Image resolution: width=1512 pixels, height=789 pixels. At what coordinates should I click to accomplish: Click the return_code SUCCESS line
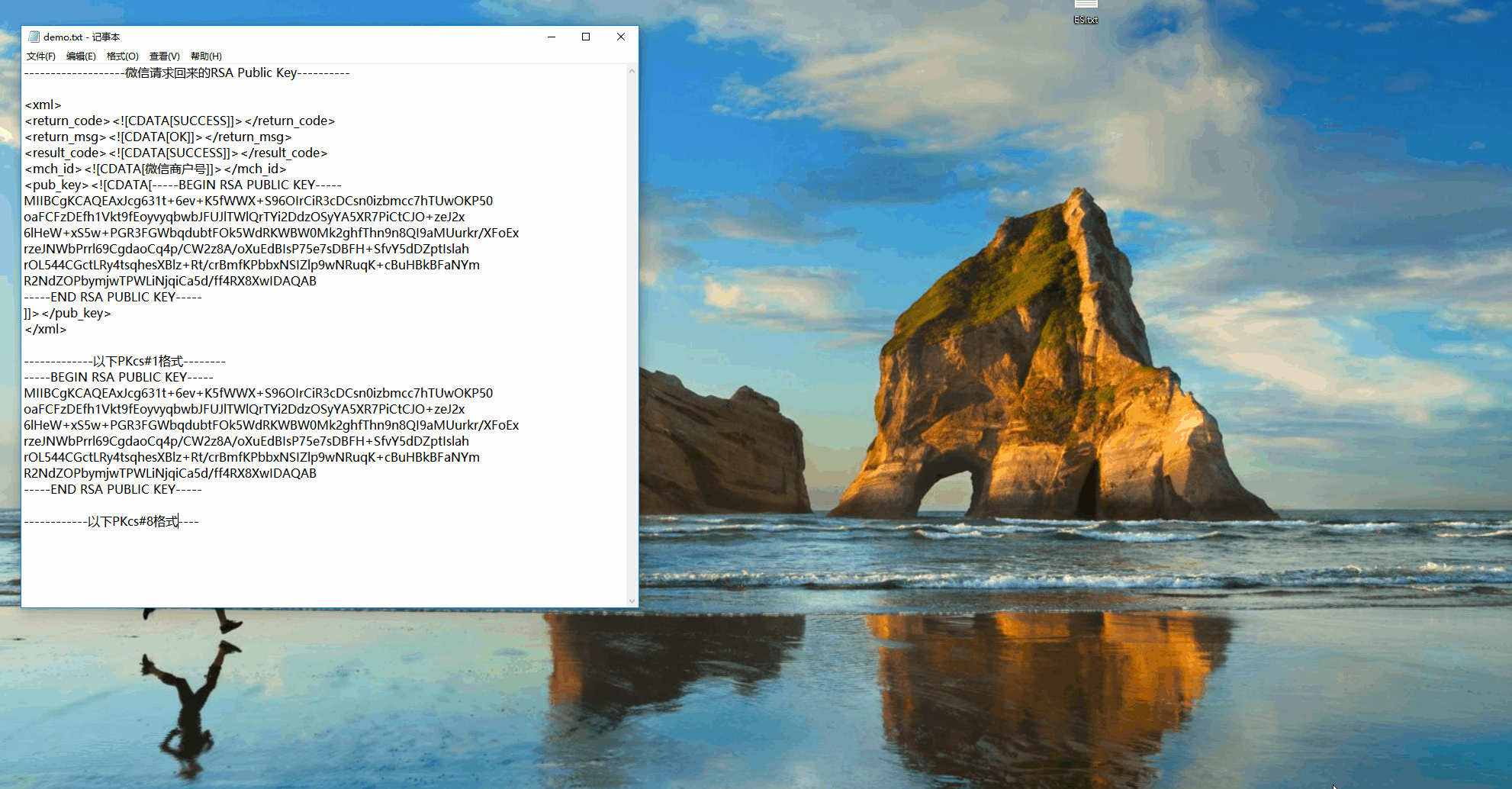tap(179, 121)
